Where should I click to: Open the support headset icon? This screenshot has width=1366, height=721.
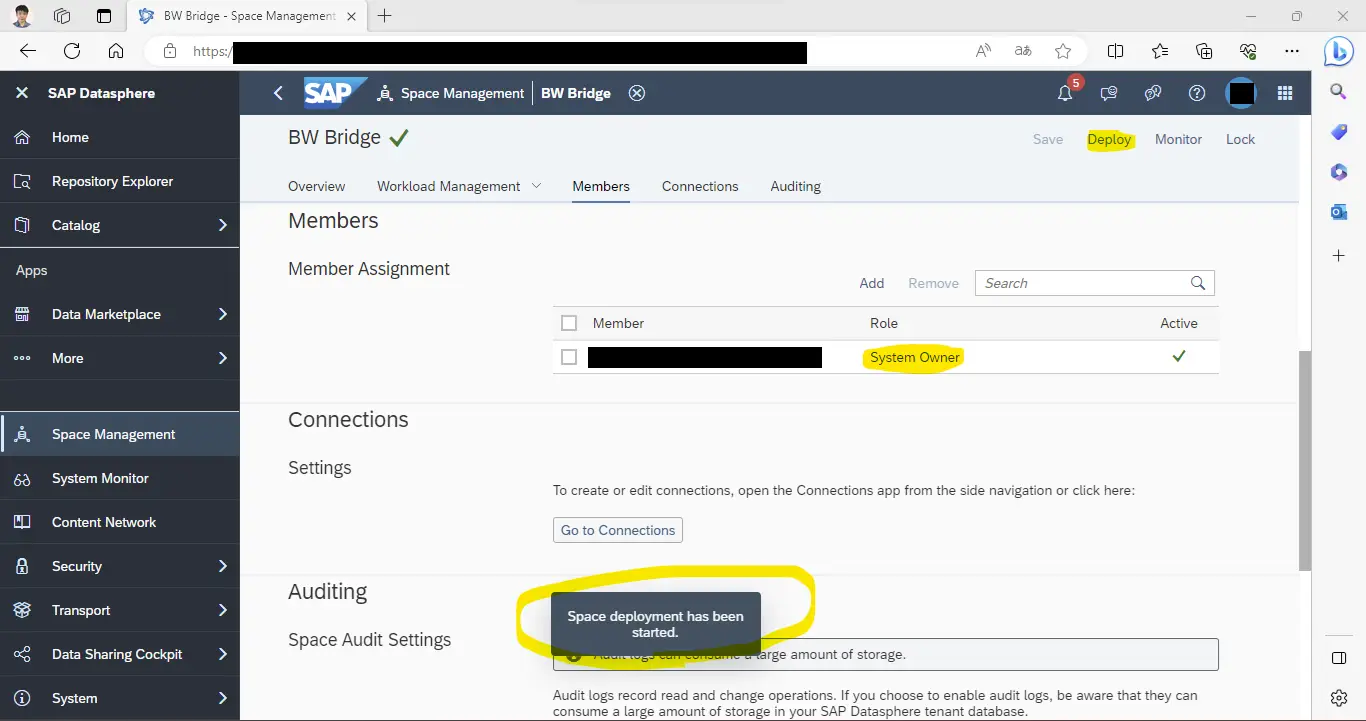1153,93
